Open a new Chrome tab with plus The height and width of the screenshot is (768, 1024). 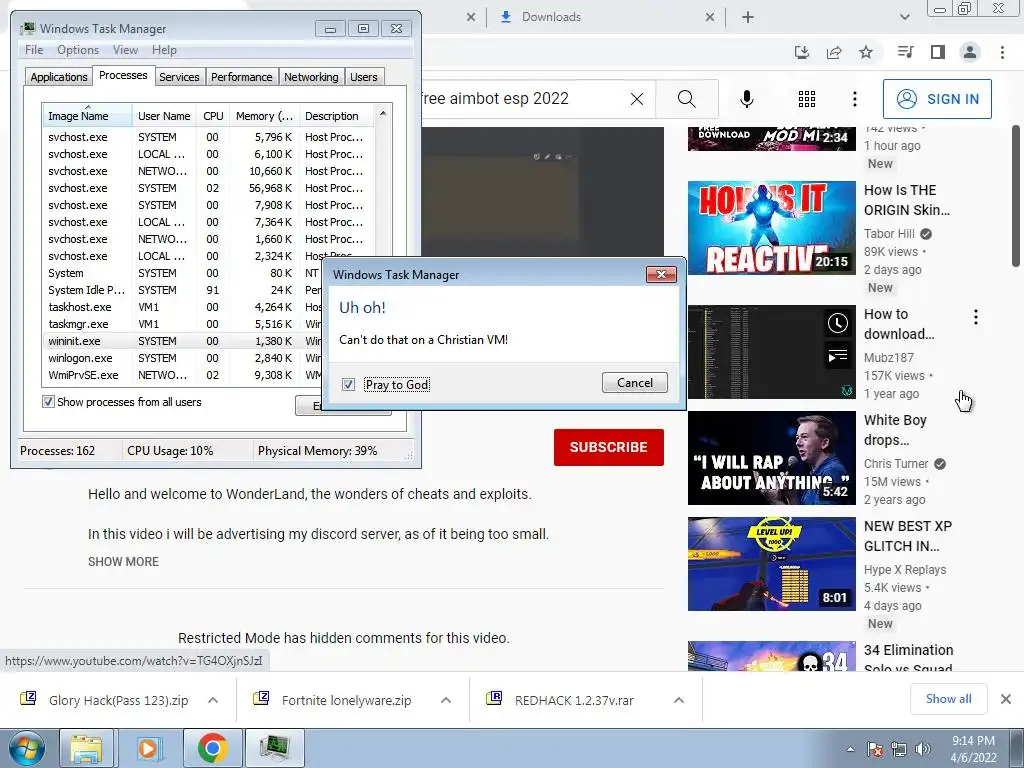pyautogui.click(x=748, y=18)
